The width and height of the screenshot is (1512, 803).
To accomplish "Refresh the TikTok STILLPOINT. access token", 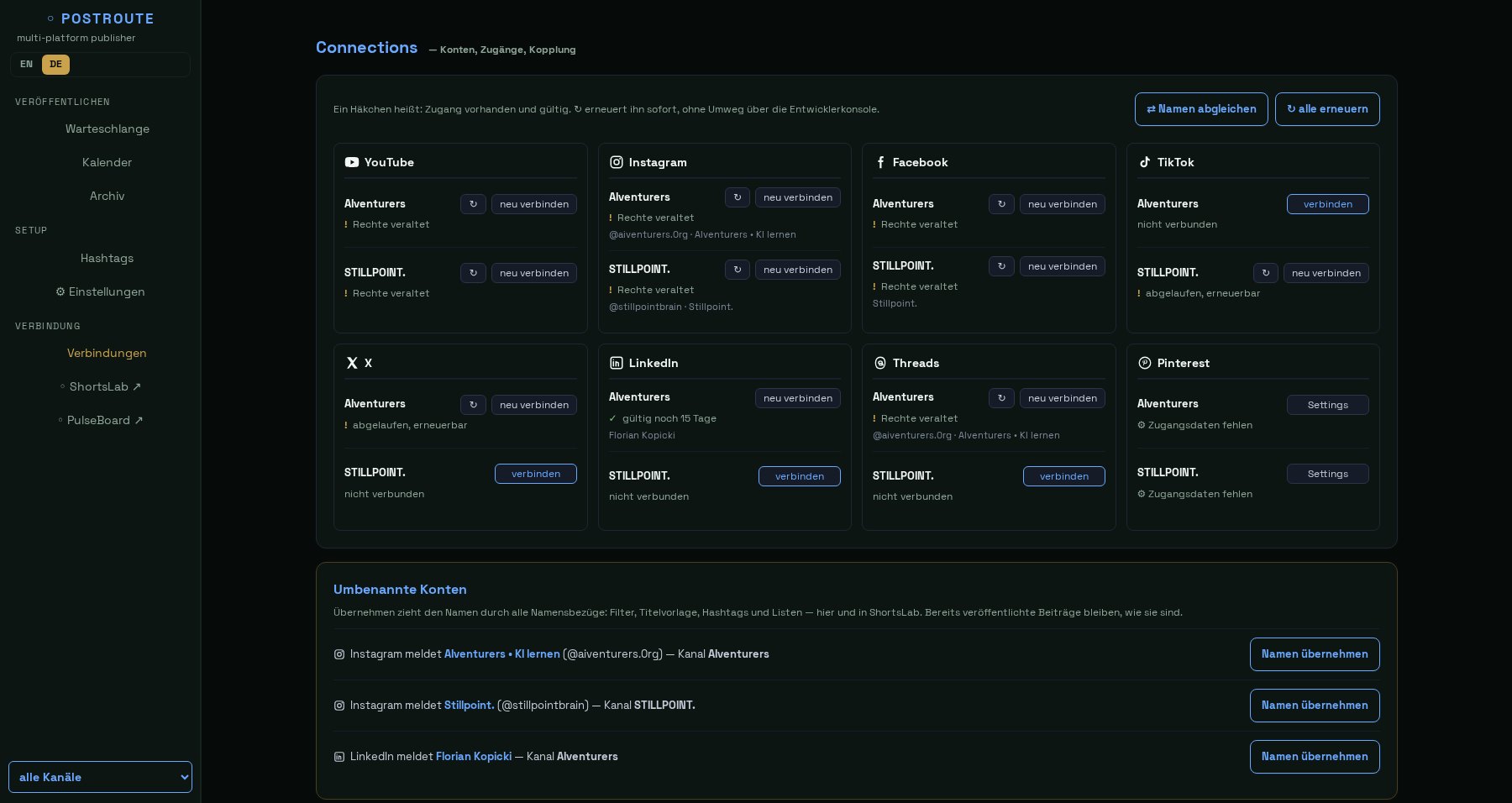I will point(1266,273).
